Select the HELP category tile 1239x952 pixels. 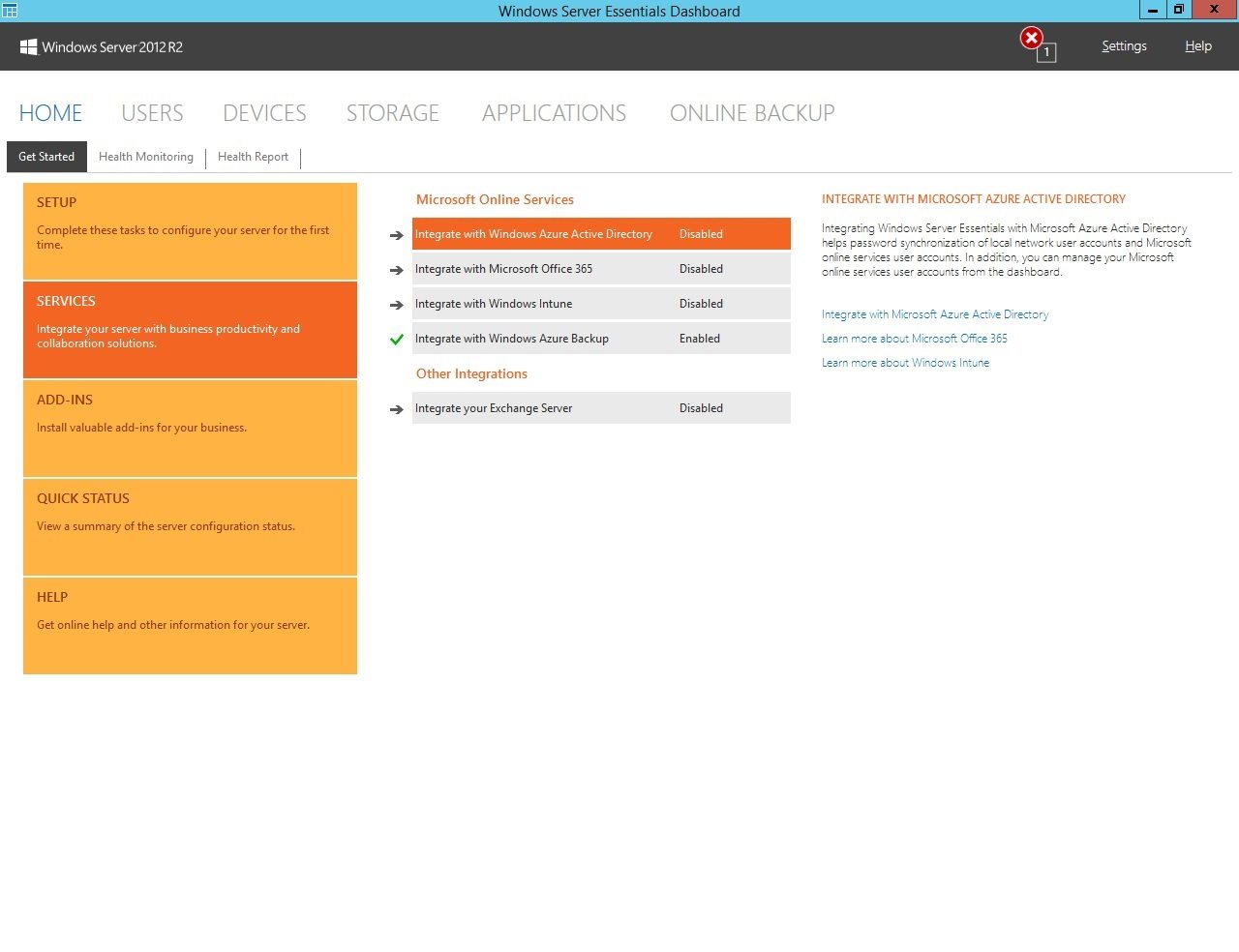(x=190, y=626)
